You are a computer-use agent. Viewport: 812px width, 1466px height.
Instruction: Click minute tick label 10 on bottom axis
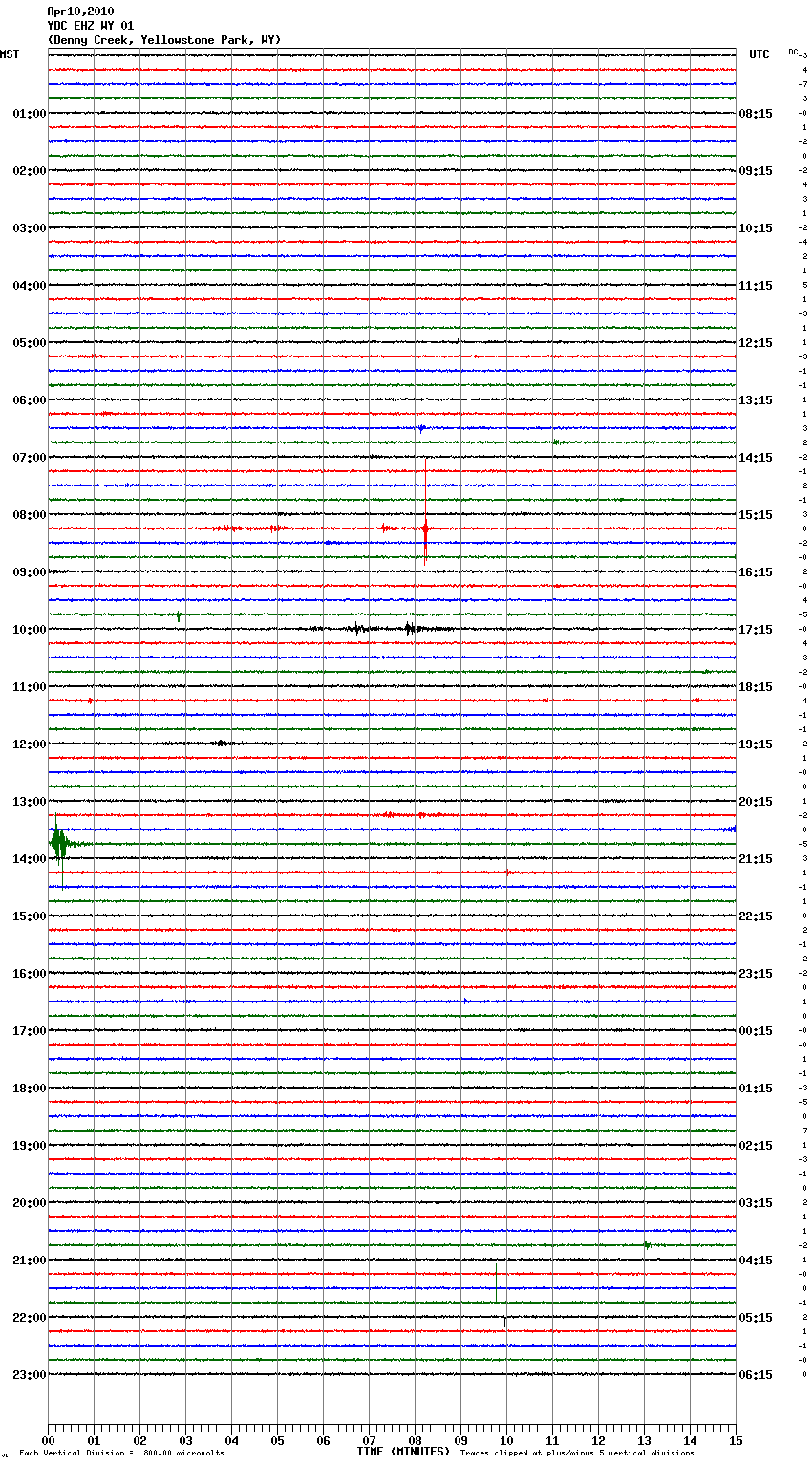pyautogui.click(x=506, y=1440)
